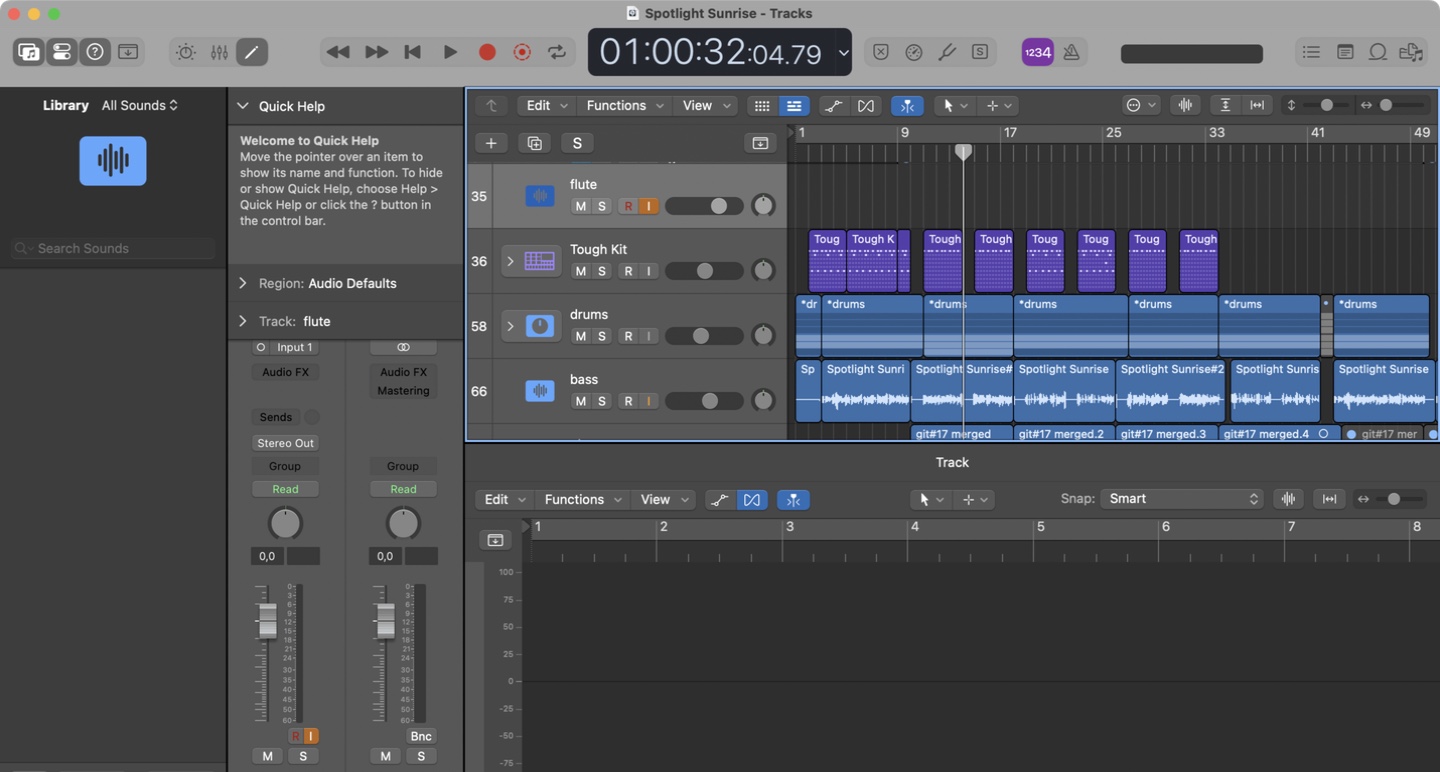Adjust the flute track volume slider
Viewport: 1440px width, 772px height.
coord(718,206)
